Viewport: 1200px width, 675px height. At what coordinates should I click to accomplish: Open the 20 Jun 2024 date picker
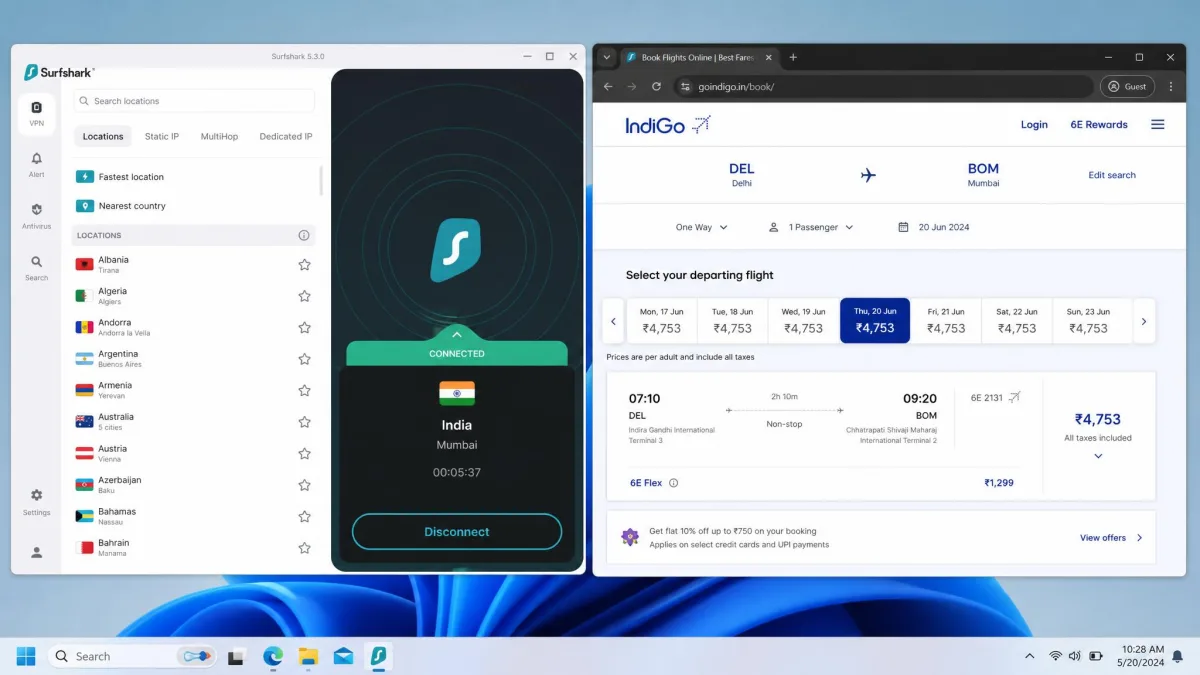pyautogui.click(x=934, y=227)
